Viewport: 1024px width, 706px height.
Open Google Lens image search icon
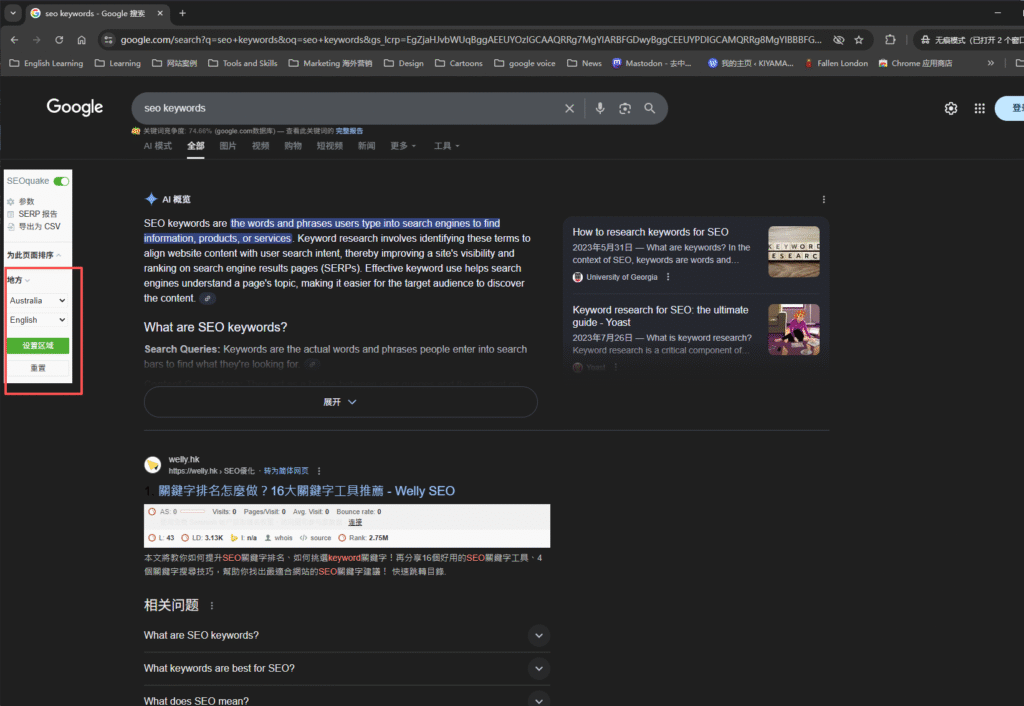pos(625,108)
